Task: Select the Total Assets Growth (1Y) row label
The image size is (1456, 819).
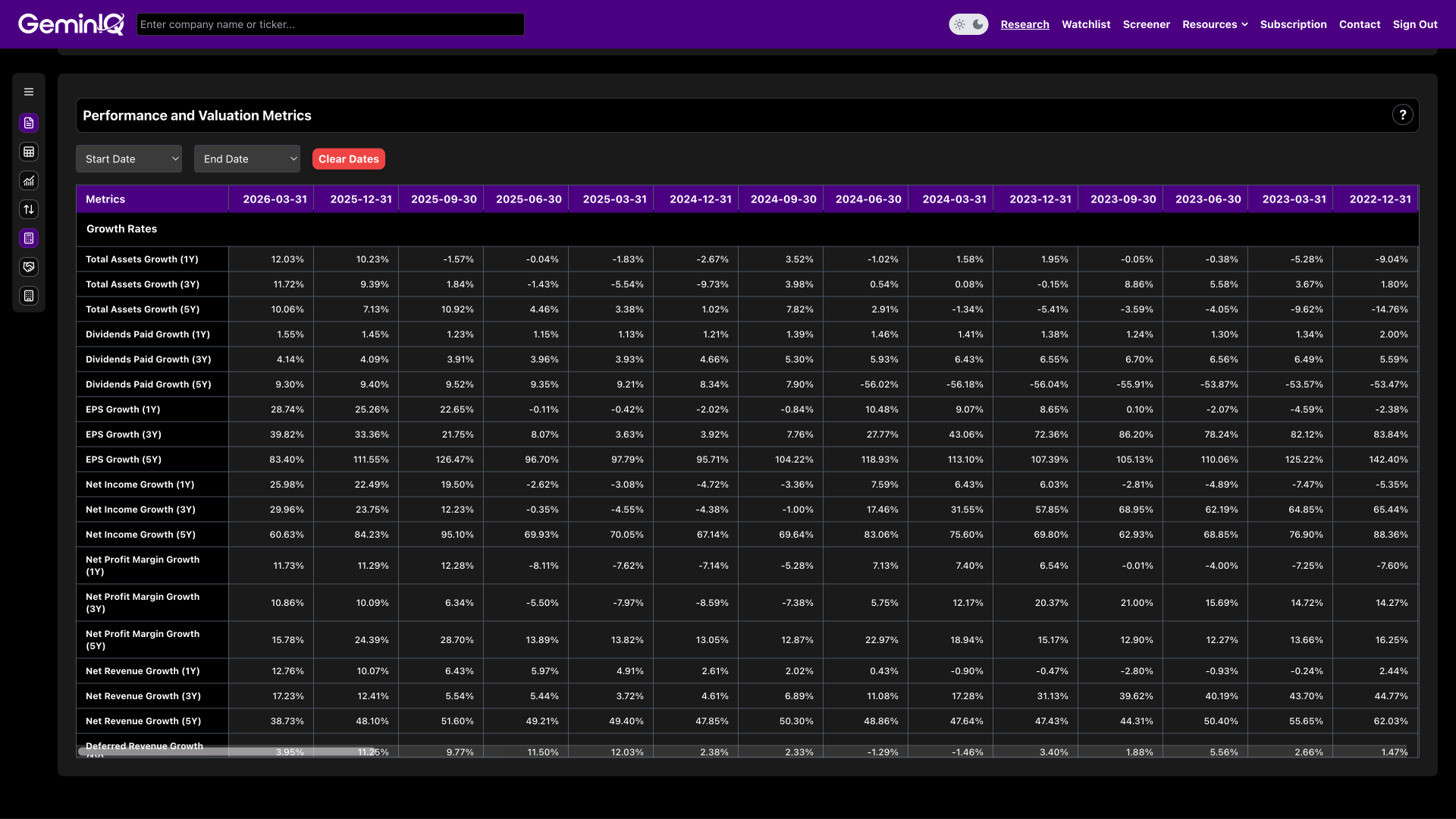Action: tap(142, 259)
